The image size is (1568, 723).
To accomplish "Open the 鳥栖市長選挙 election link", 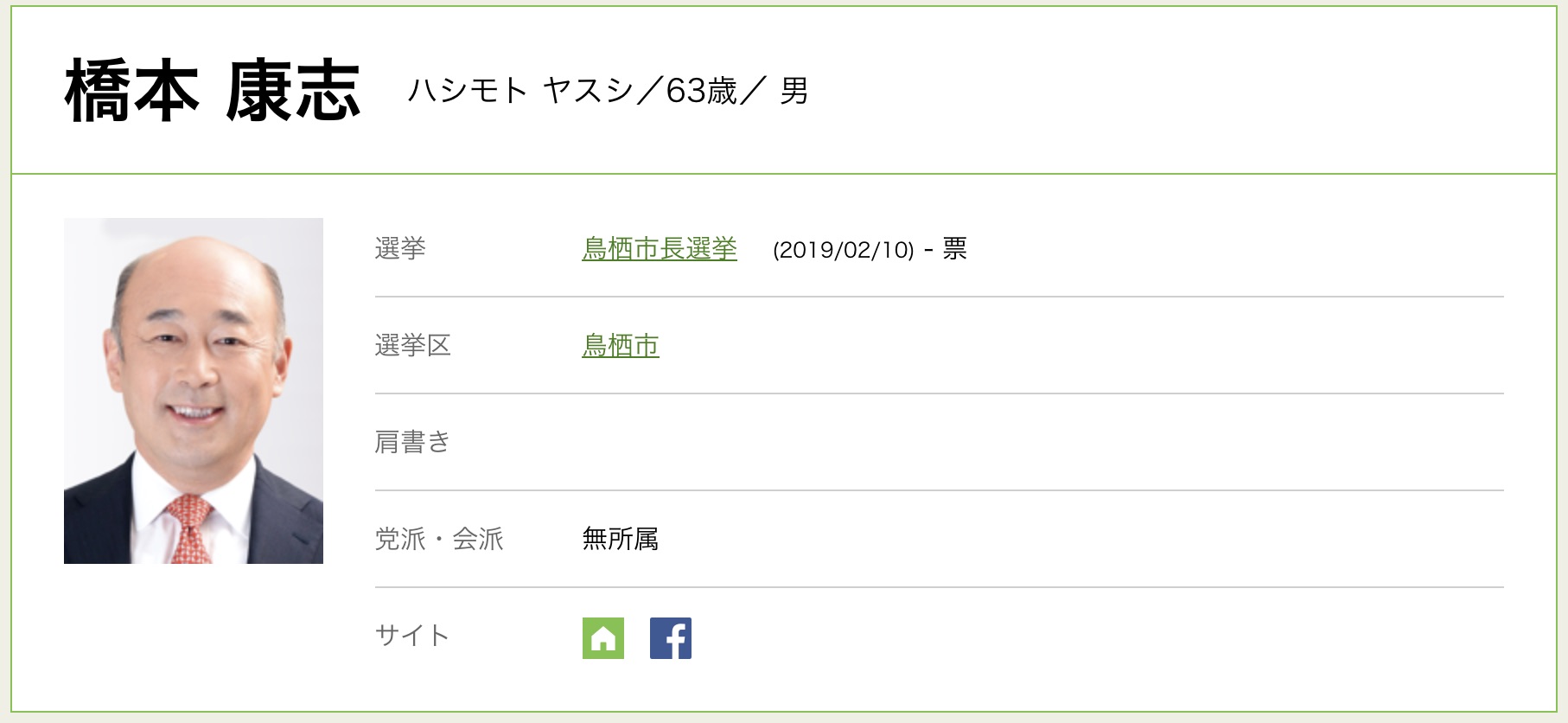I will pyautogui.click(x=659, y=249).
